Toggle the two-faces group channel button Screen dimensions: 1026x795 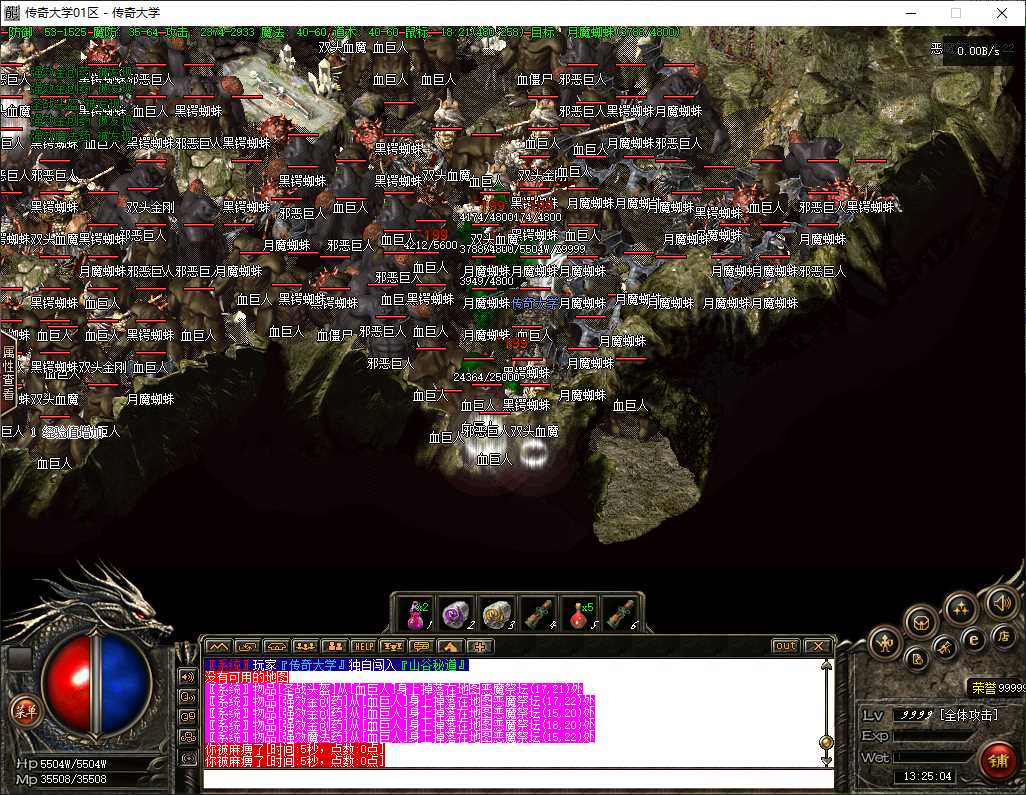click(x=188, y=717)
